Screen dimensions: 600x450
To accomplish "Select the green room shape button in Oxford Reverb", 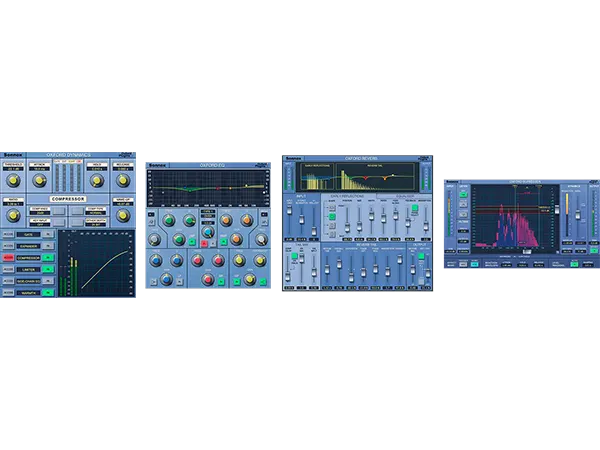I will 332,217.
